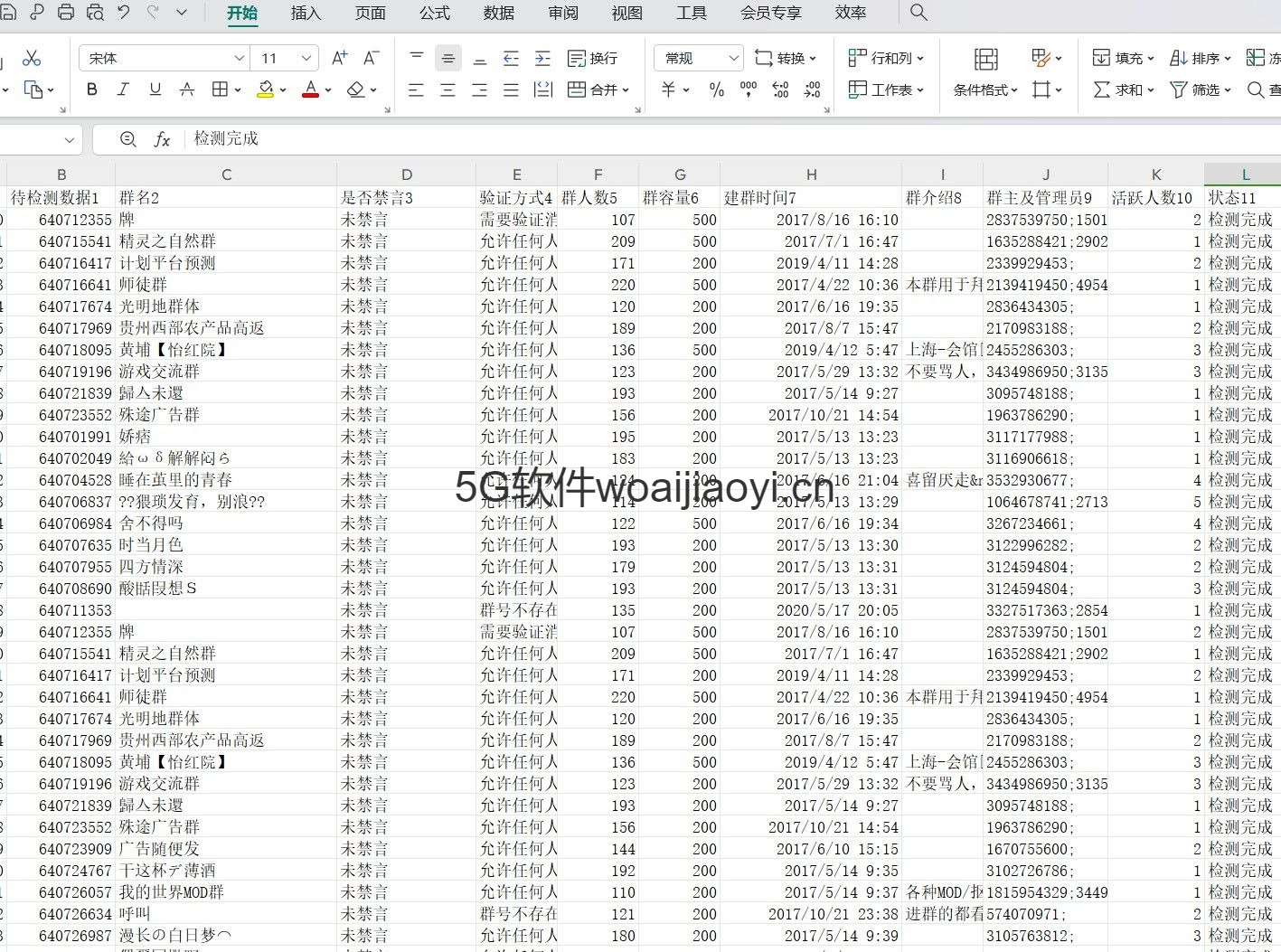Expand the 工作表 dropdown

click(920, 90)
